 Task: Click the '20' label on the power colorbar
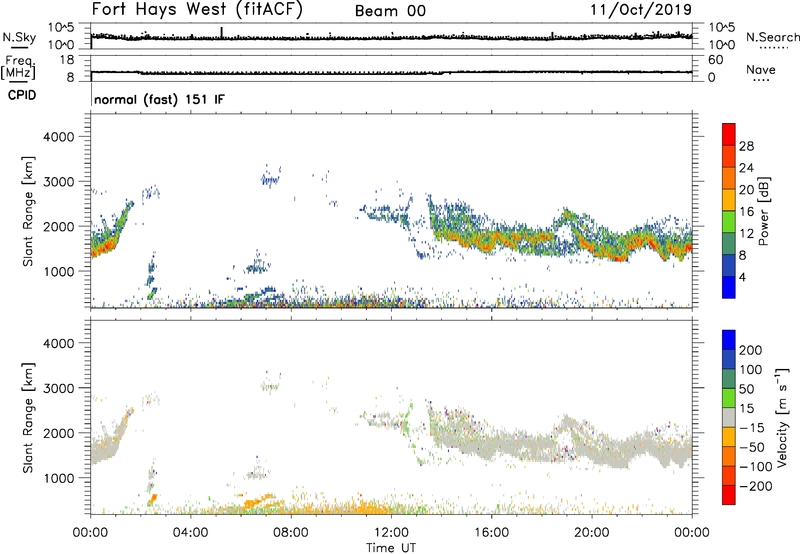746,190
